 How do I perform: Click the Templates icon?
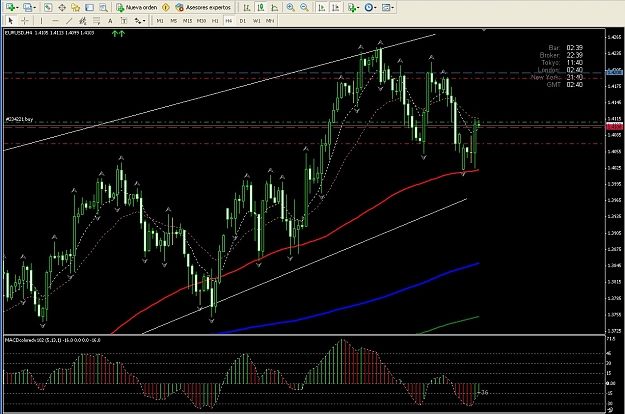point(386,7)
